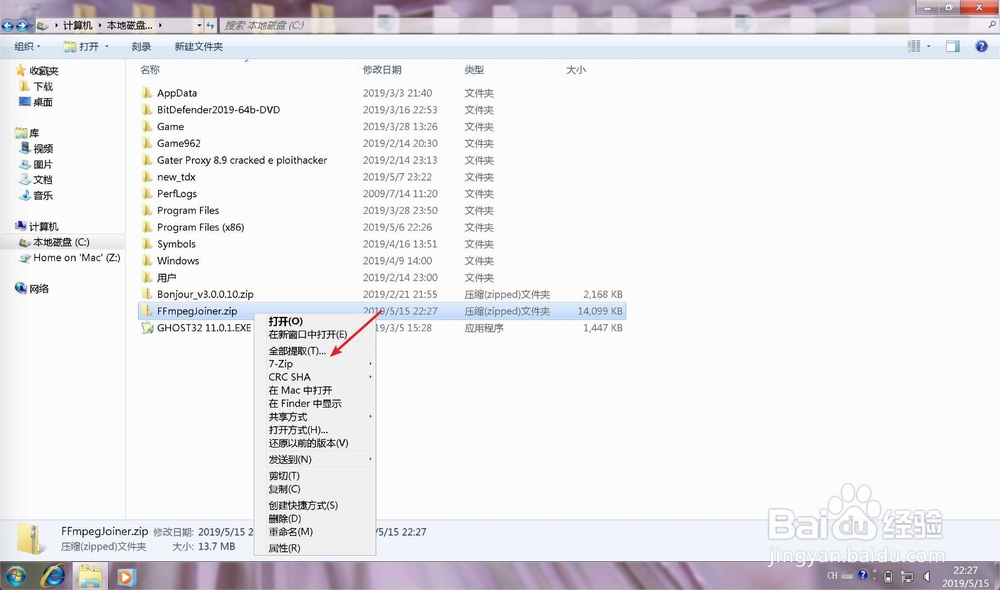Select the Gater Proxy 8.9 folder icon
1000x590 pixels.
pos(147,160)
